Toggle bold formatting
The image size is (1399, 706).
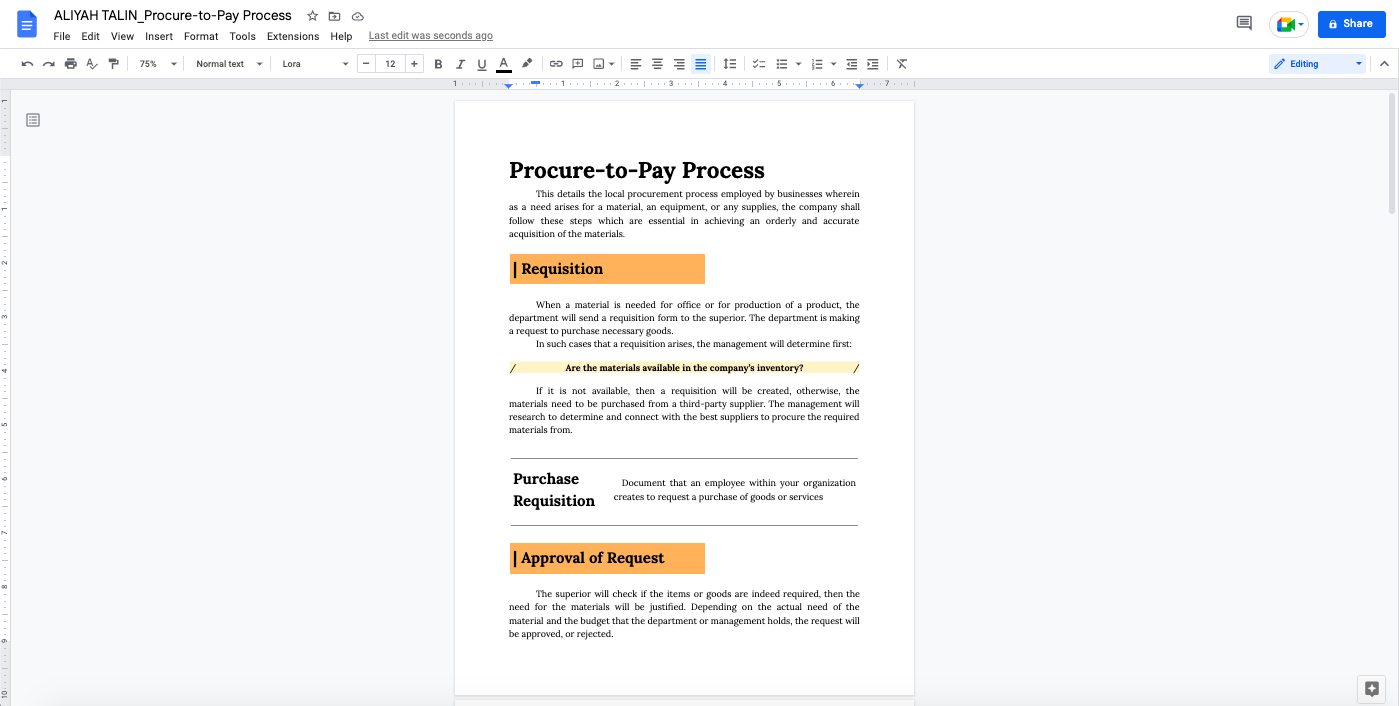tap(438, 64)
